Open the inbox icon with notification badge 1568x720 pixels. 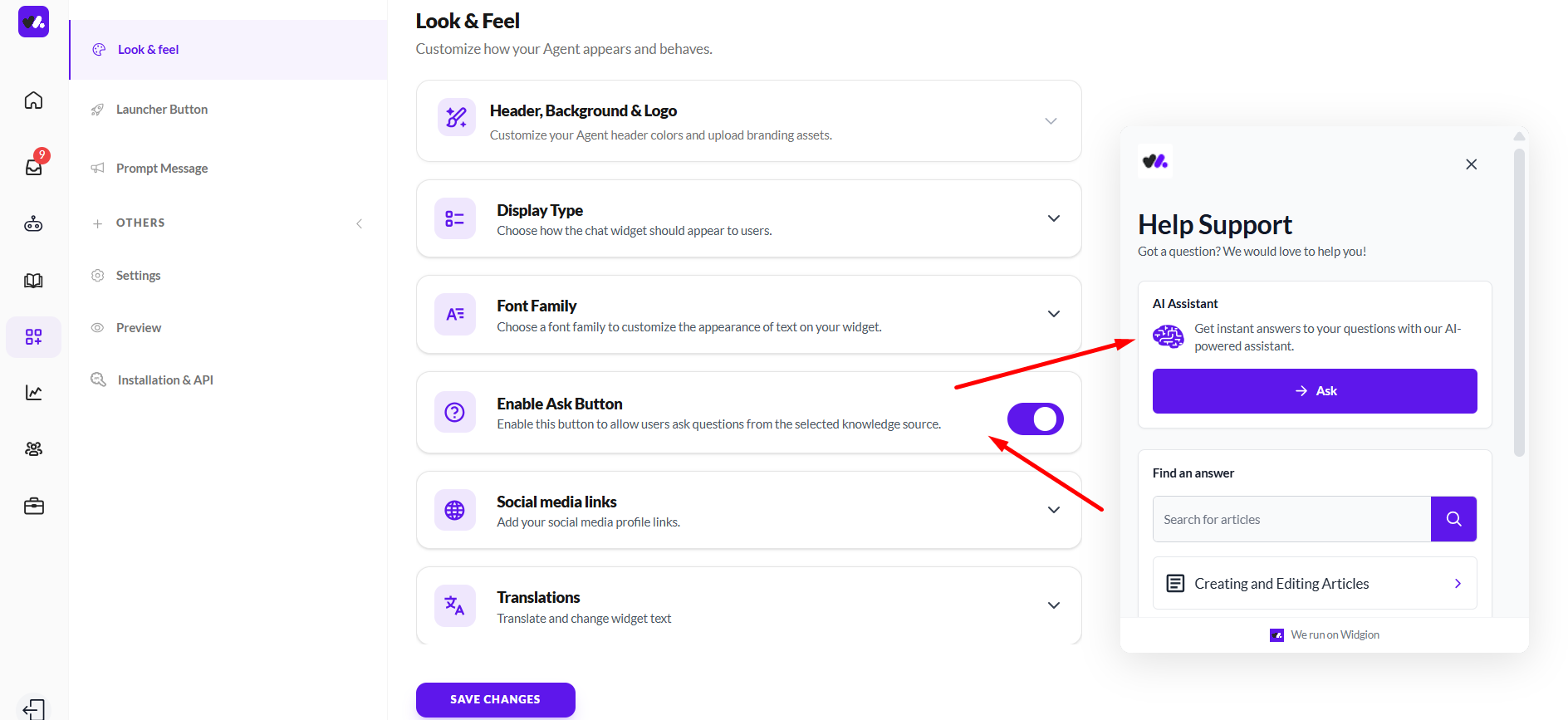[x=33, y=166]
